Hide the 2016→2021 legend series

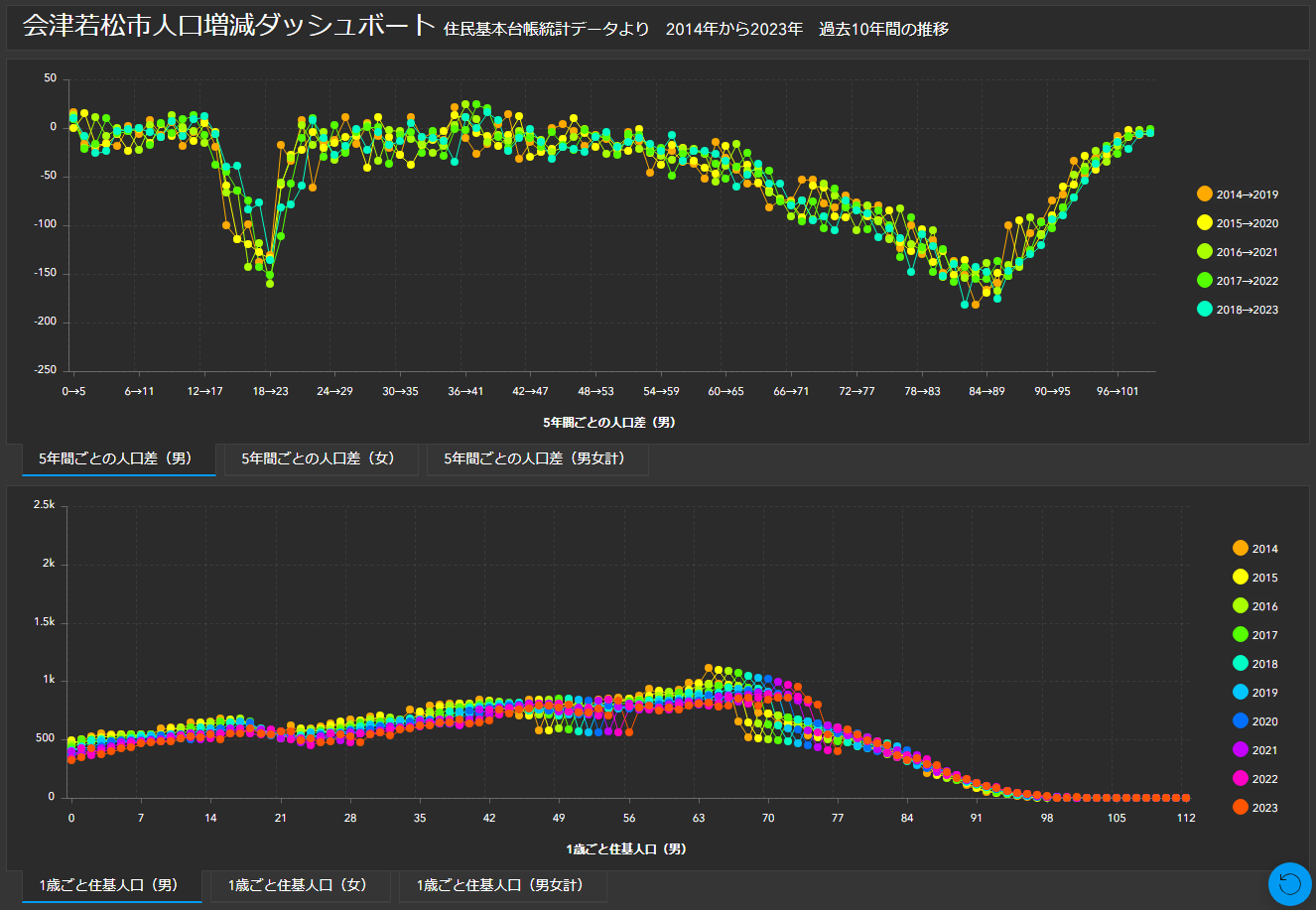point(1238,252)
